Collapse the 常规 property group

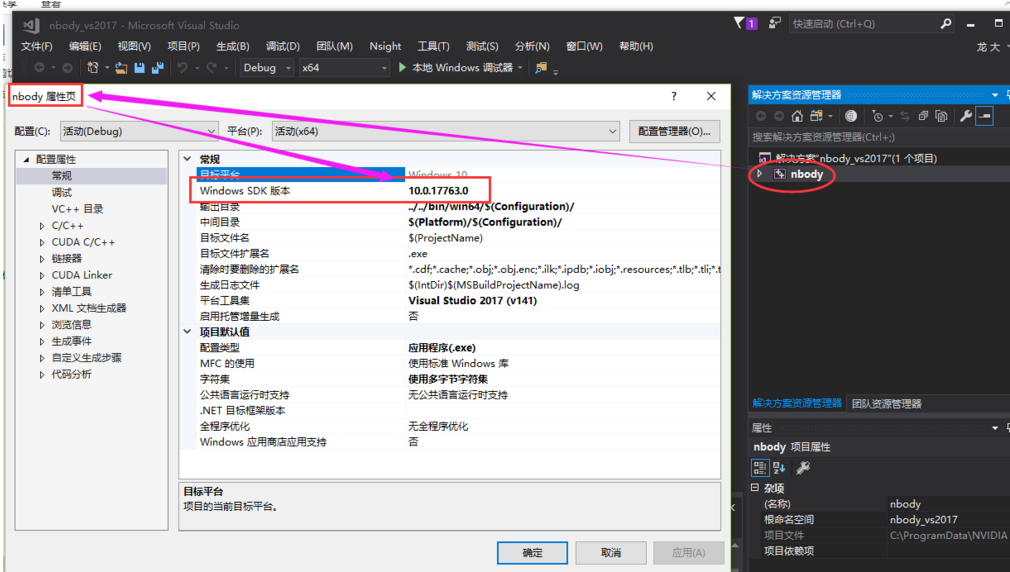(187, 158)
